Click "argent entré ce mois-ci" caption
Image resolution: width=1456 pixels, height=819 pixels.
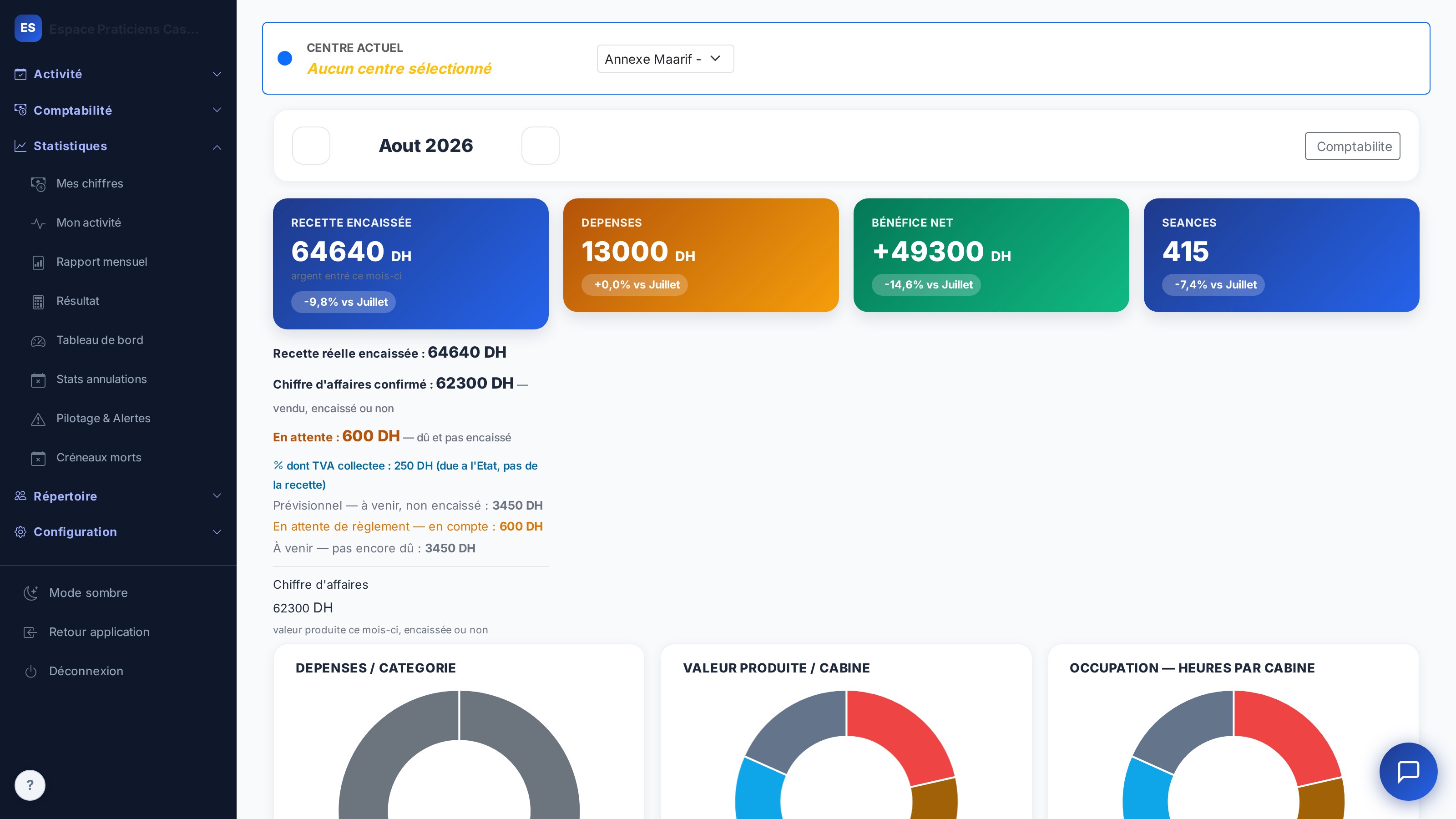click(346, 276)
